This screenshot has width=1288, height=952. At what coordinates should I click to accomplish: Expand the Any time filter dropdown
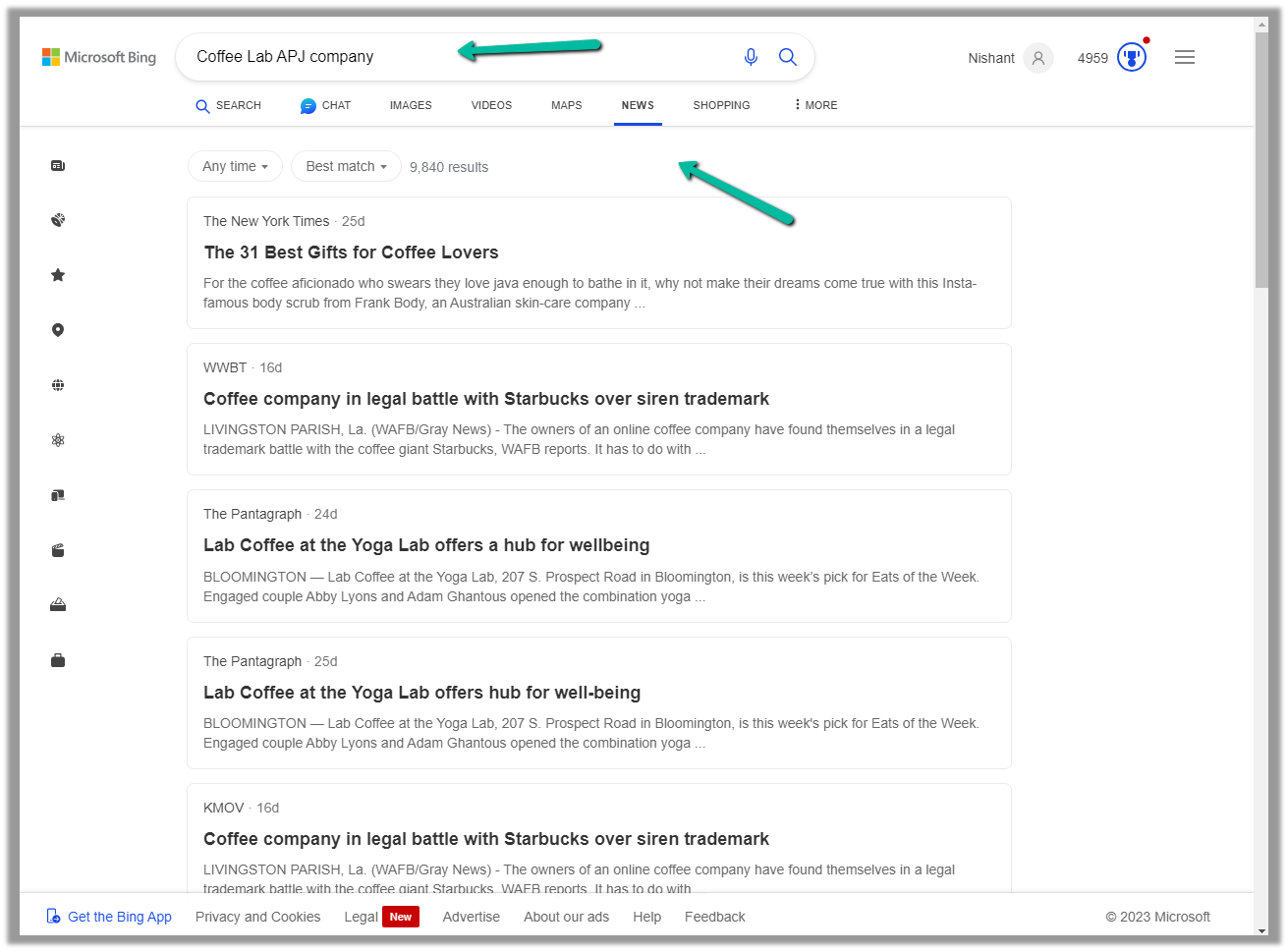[235, 166]
